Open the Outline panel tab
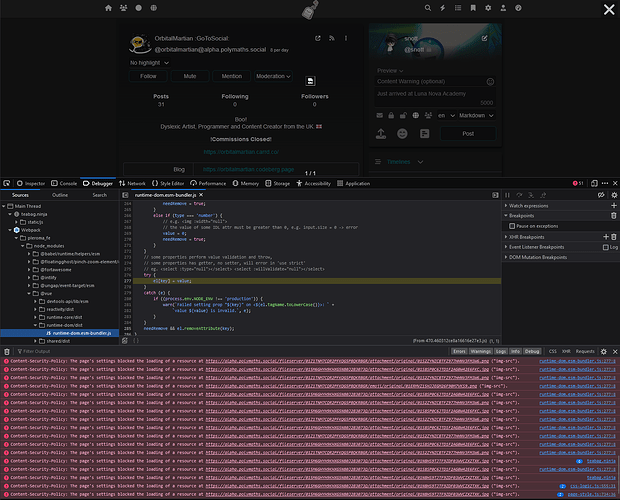 [x=60, y=195]
